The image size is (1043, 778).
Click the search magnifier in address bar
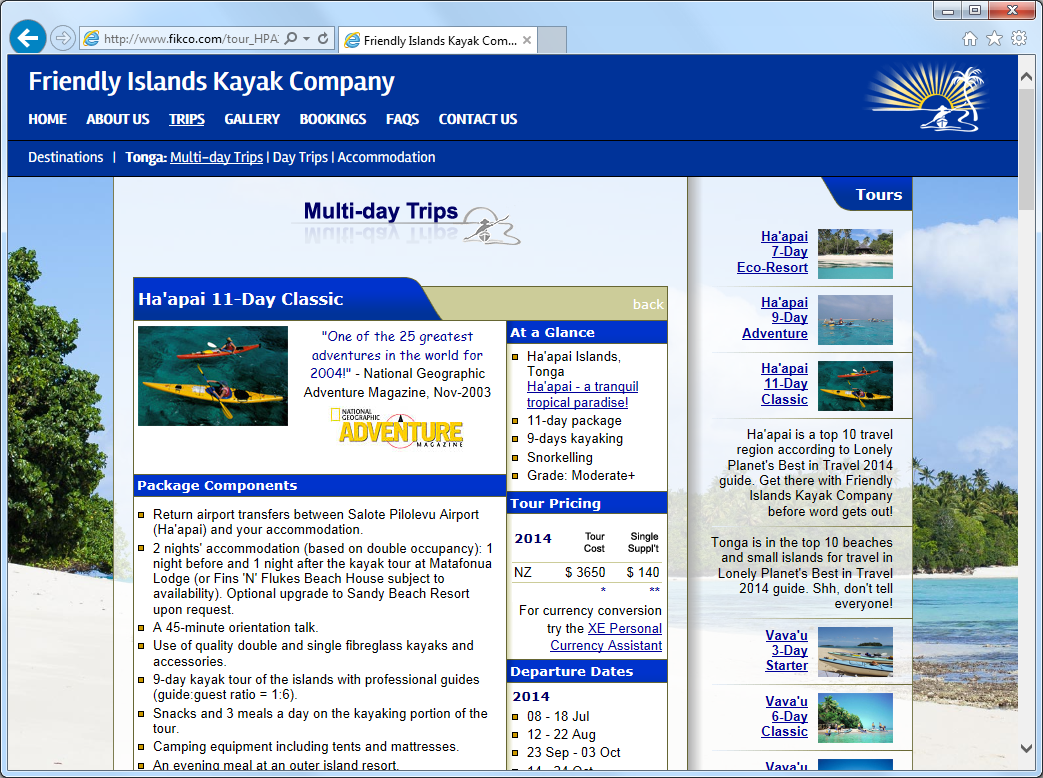pos(290,39)
